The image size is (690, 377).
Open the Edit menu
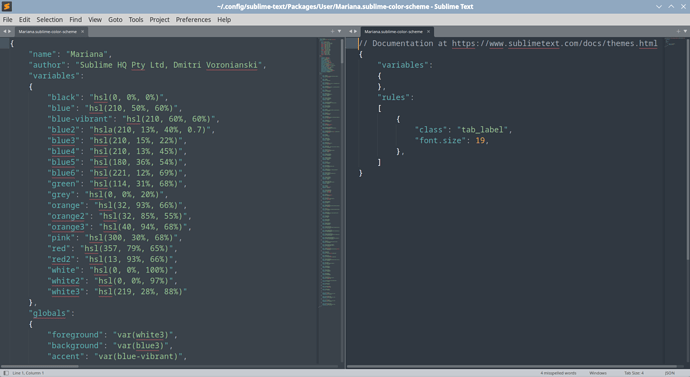24,19
